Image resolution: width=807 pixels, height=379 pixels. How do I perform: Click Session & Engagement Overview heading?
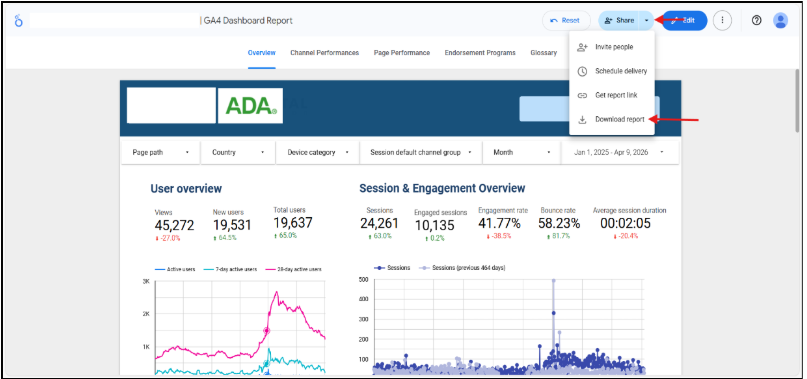pyautogui.click(x=442, y=188)
